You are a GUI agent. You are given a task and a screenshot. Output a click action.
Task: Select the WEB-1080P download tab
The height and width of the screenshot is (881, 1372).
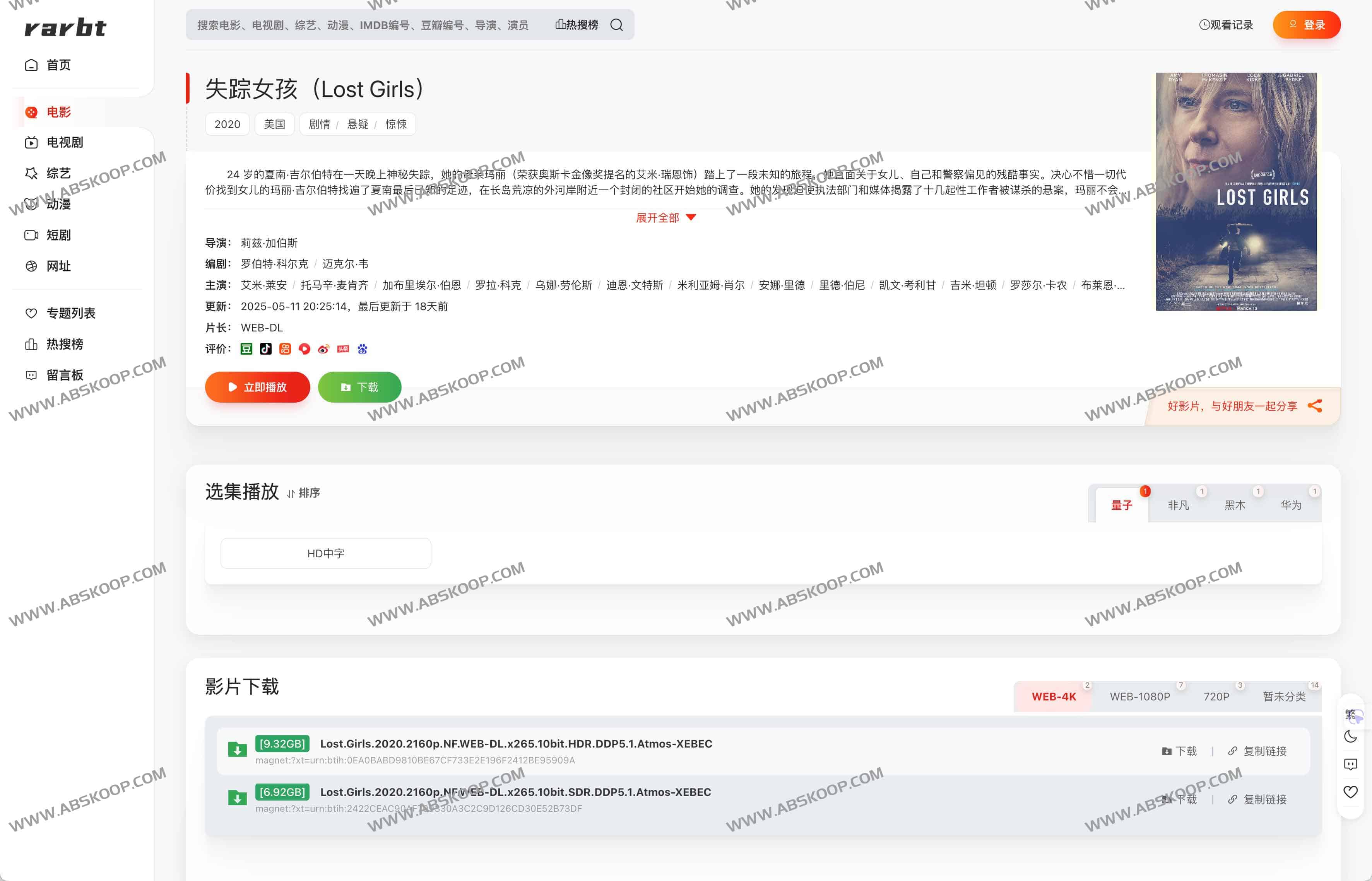point(1139,696)
